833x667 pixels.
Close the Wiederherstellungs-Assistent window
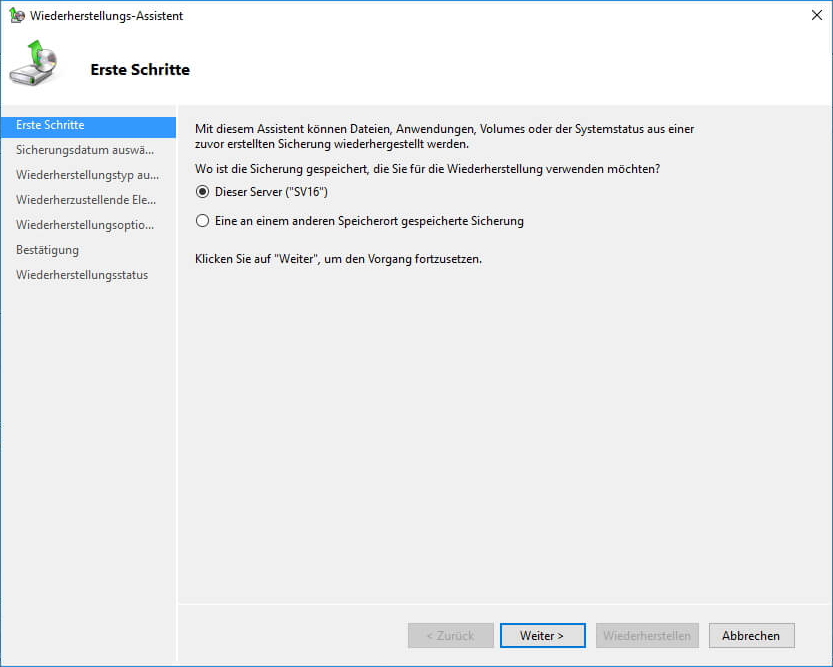(x=817, y=15)
